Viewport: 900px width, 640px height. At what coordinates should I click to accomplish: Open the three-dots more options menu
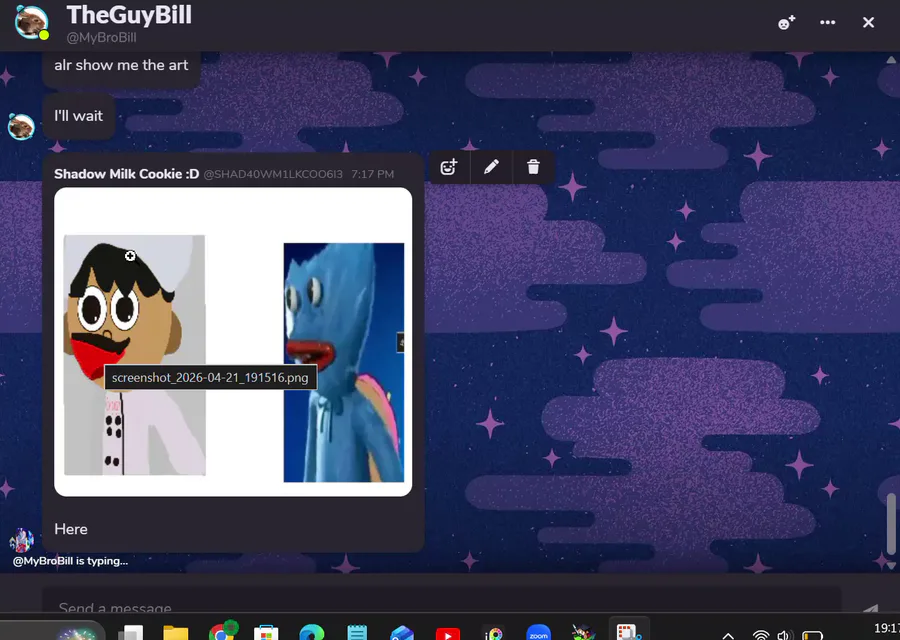(x=827, y=22)
